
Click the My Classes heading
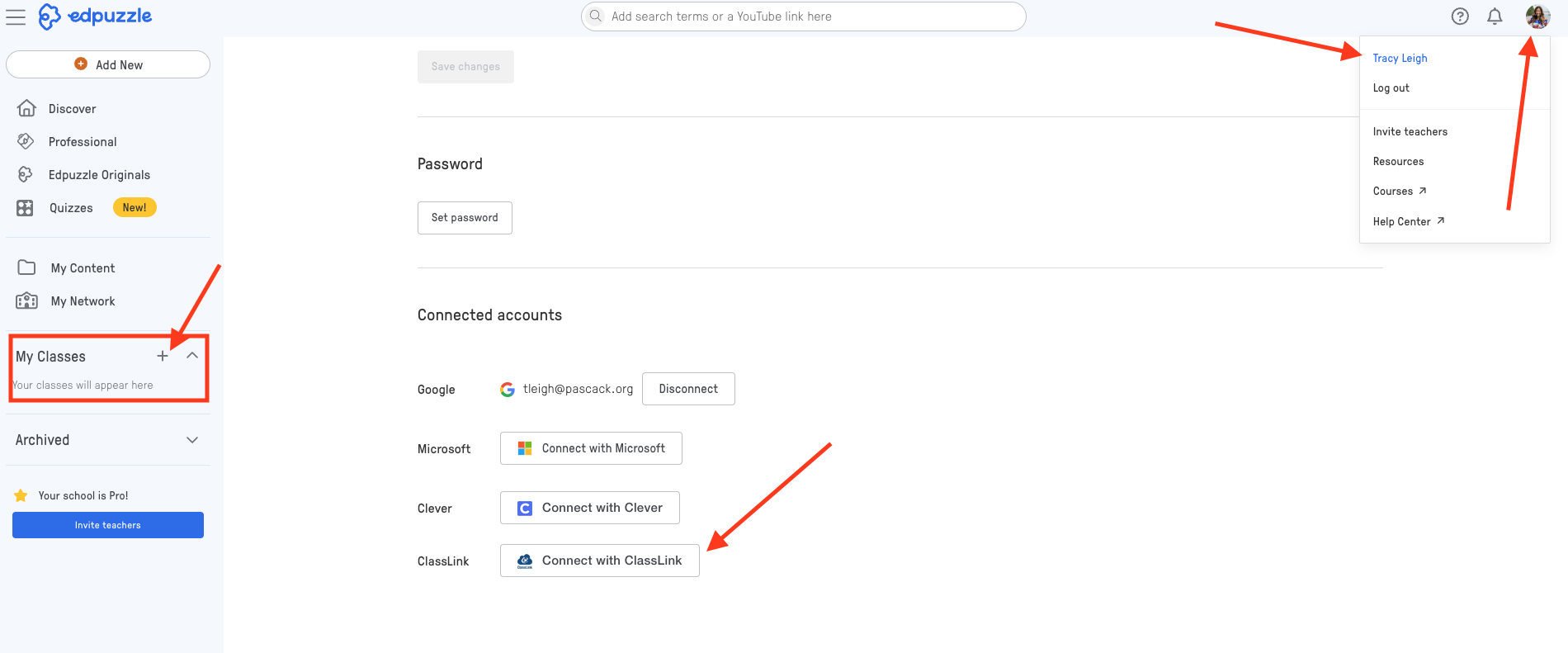click(x=50, y=357)
